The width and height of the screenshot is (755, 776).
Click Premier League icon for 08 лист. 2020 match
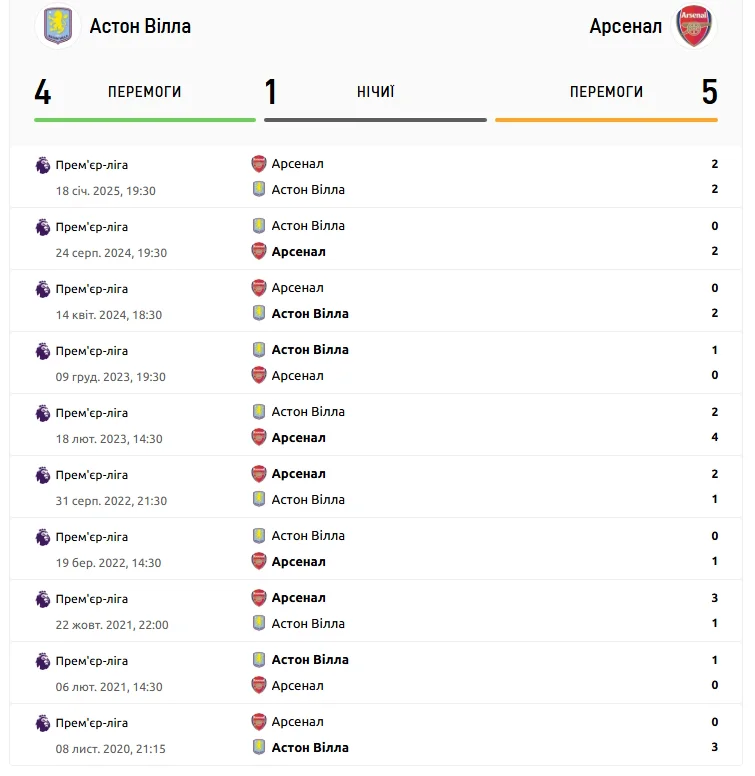(x=43, y=723)
